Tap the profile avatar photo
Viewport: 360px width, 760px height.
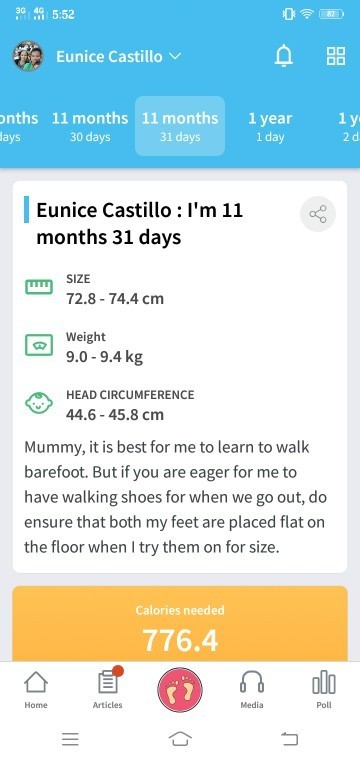pyautogui.click(x=28, y=56)
